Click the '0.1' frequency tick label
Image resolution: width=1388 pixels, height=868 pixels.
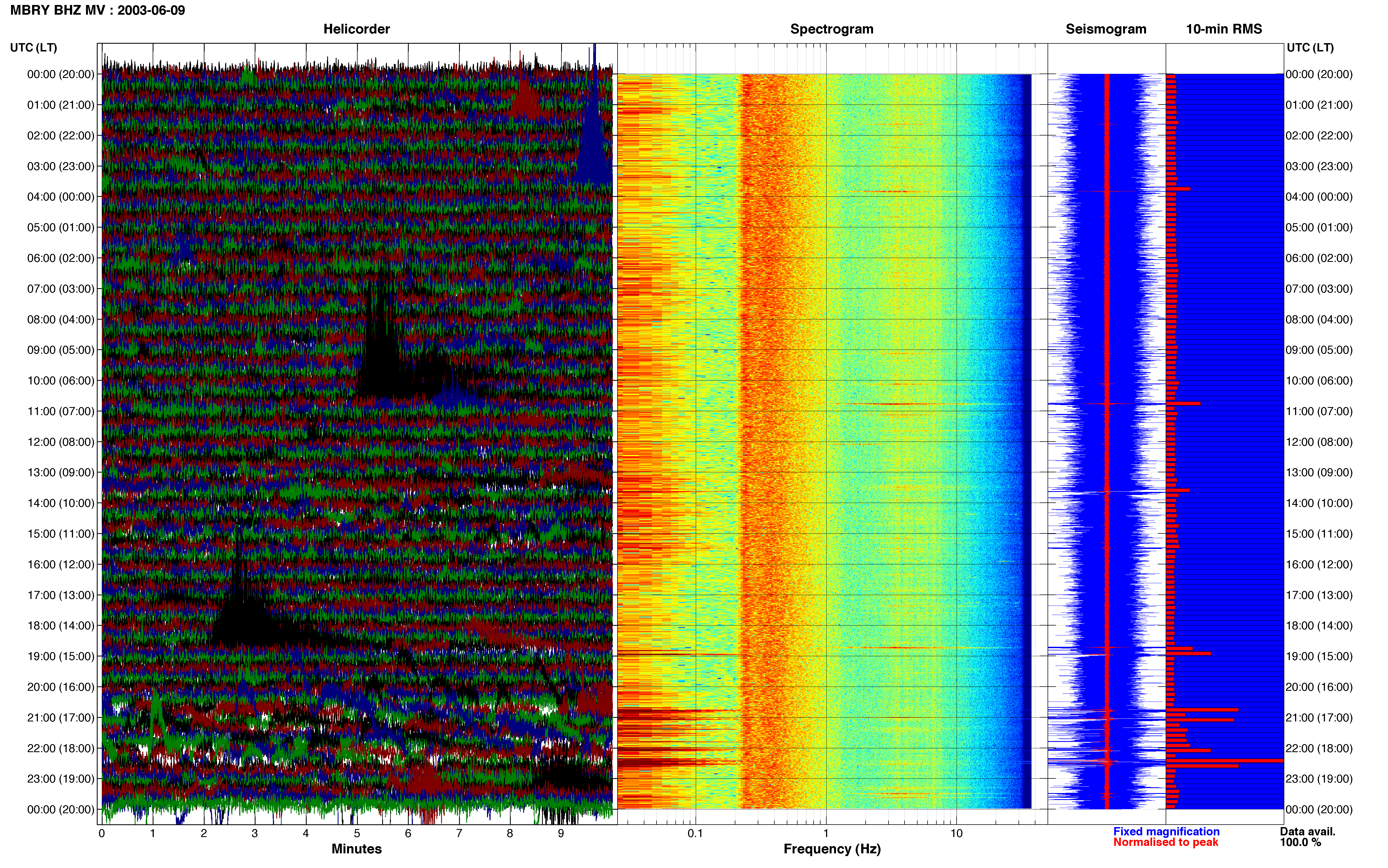695,833
